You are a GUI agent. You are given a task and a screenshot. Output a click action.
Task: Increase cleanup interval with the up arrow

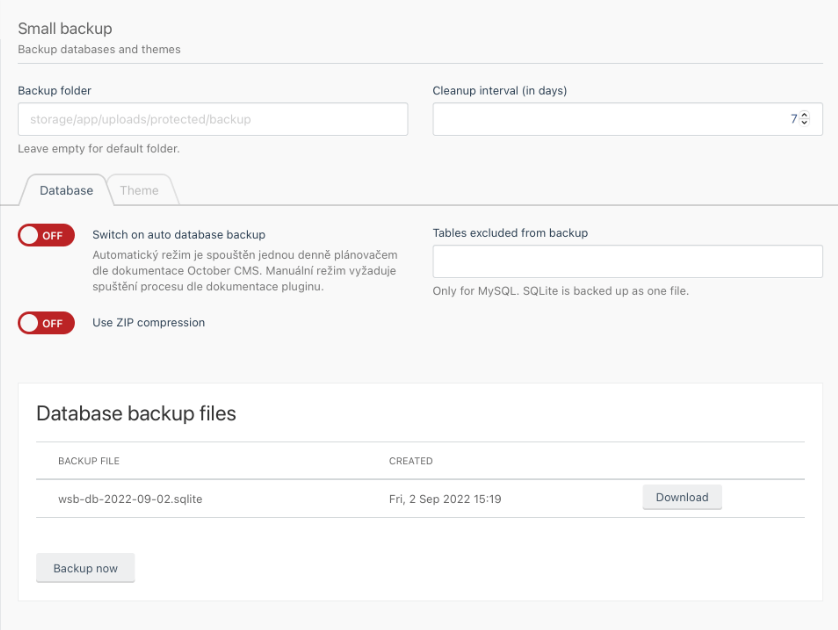click(x=804, y=115)
